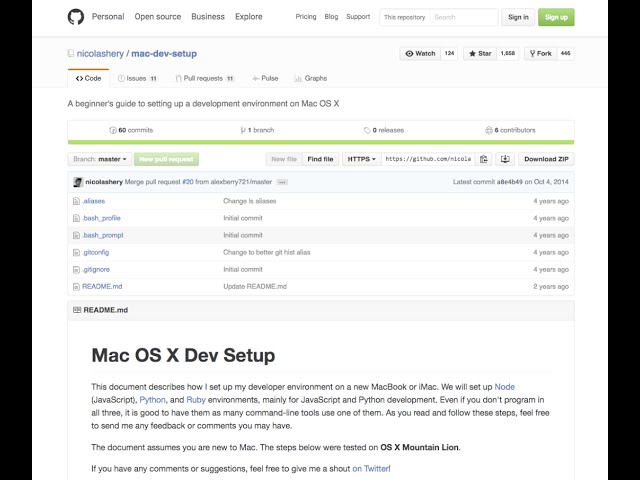Click file icon next to .gitconfig
This screenshot has width=640, height=480.
click(76, 253)
